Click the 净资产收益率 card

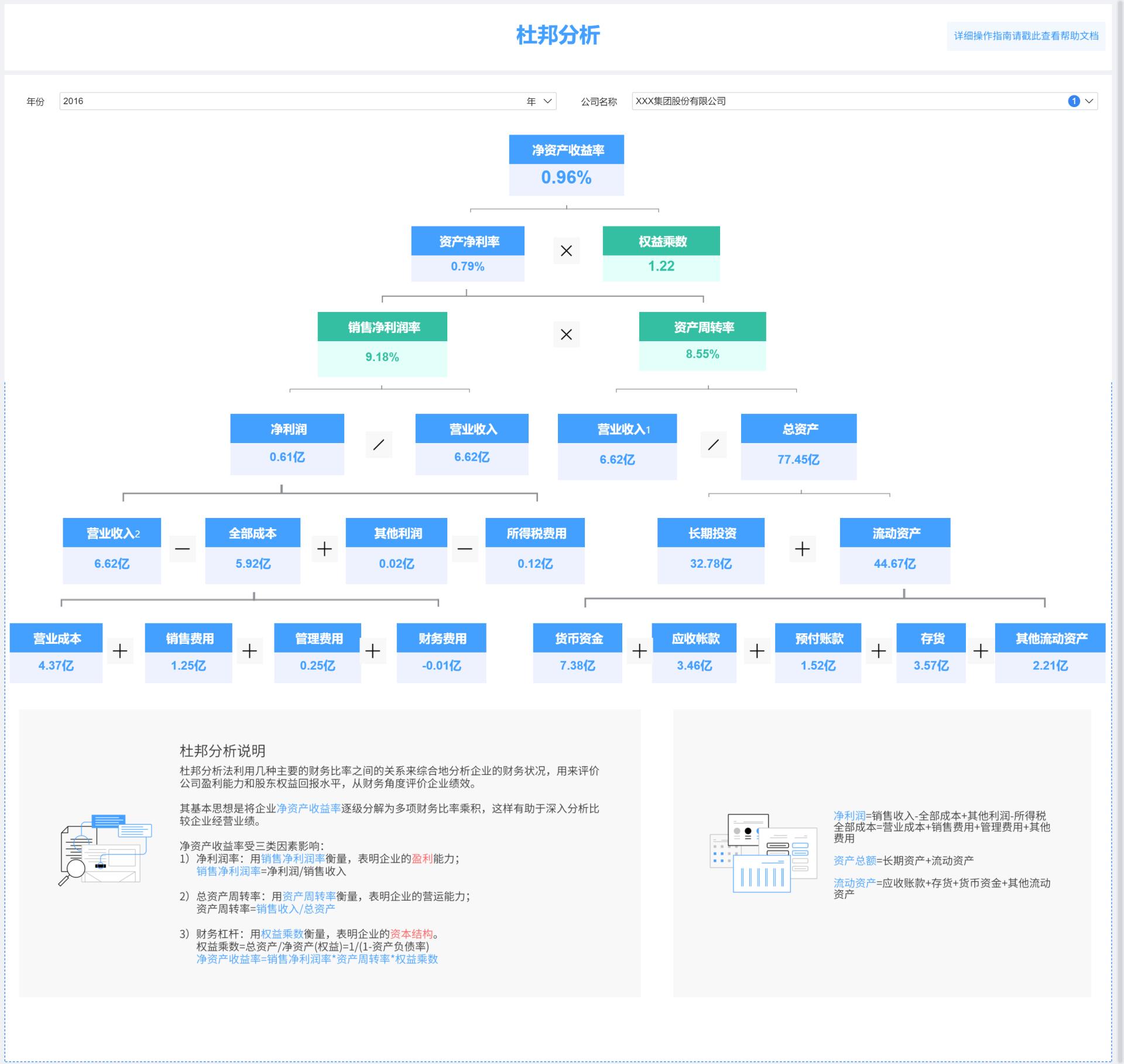point(566,165)
